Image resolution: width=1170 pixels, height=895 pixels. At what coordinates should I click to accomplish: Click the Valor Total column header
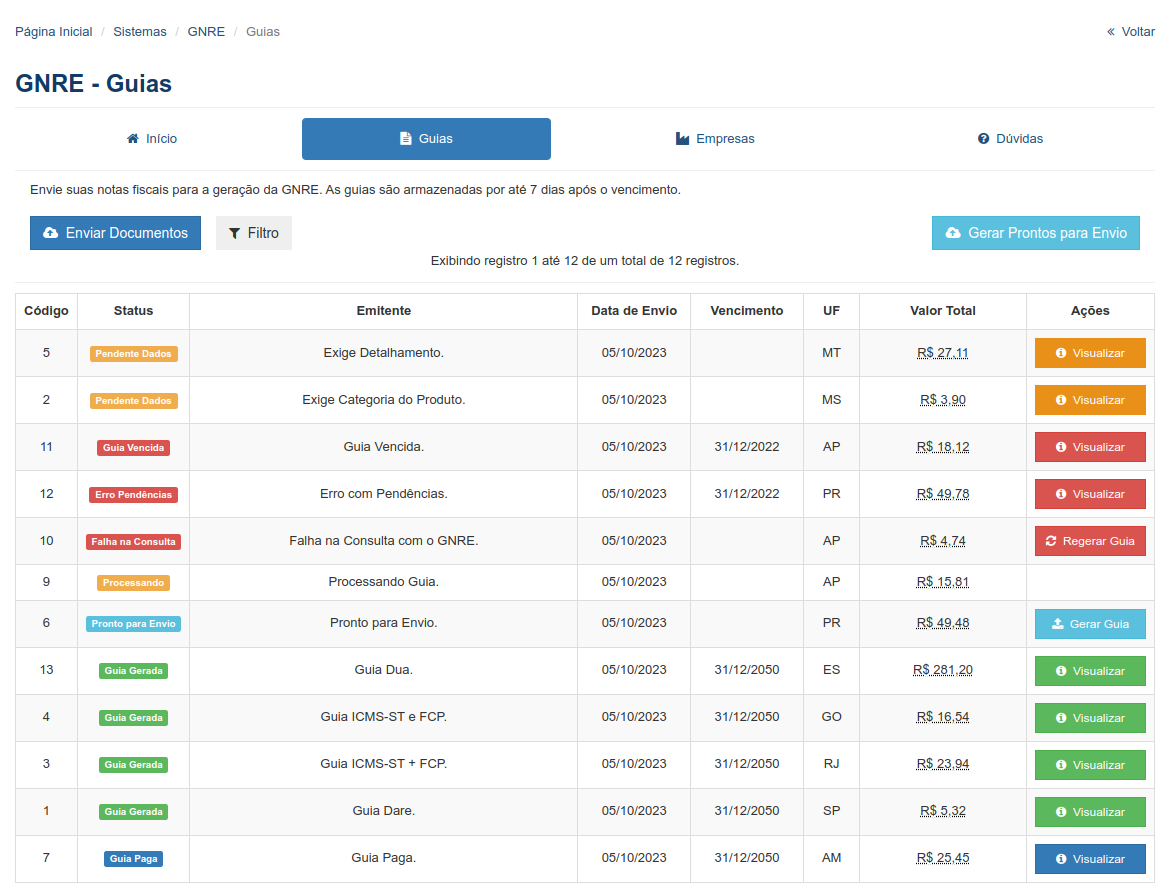pos(943,311)
